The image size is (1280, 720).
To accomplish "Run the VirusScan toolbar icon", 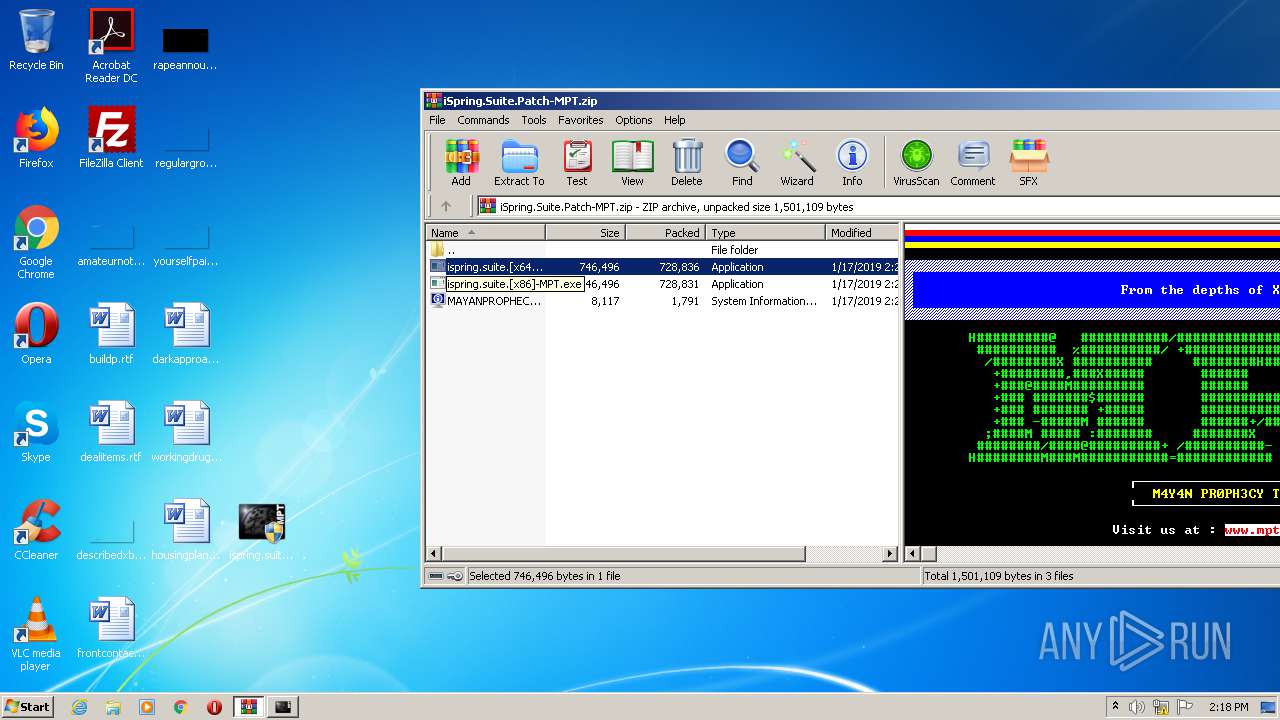I will pyautogui.click(x=916, y=163).
